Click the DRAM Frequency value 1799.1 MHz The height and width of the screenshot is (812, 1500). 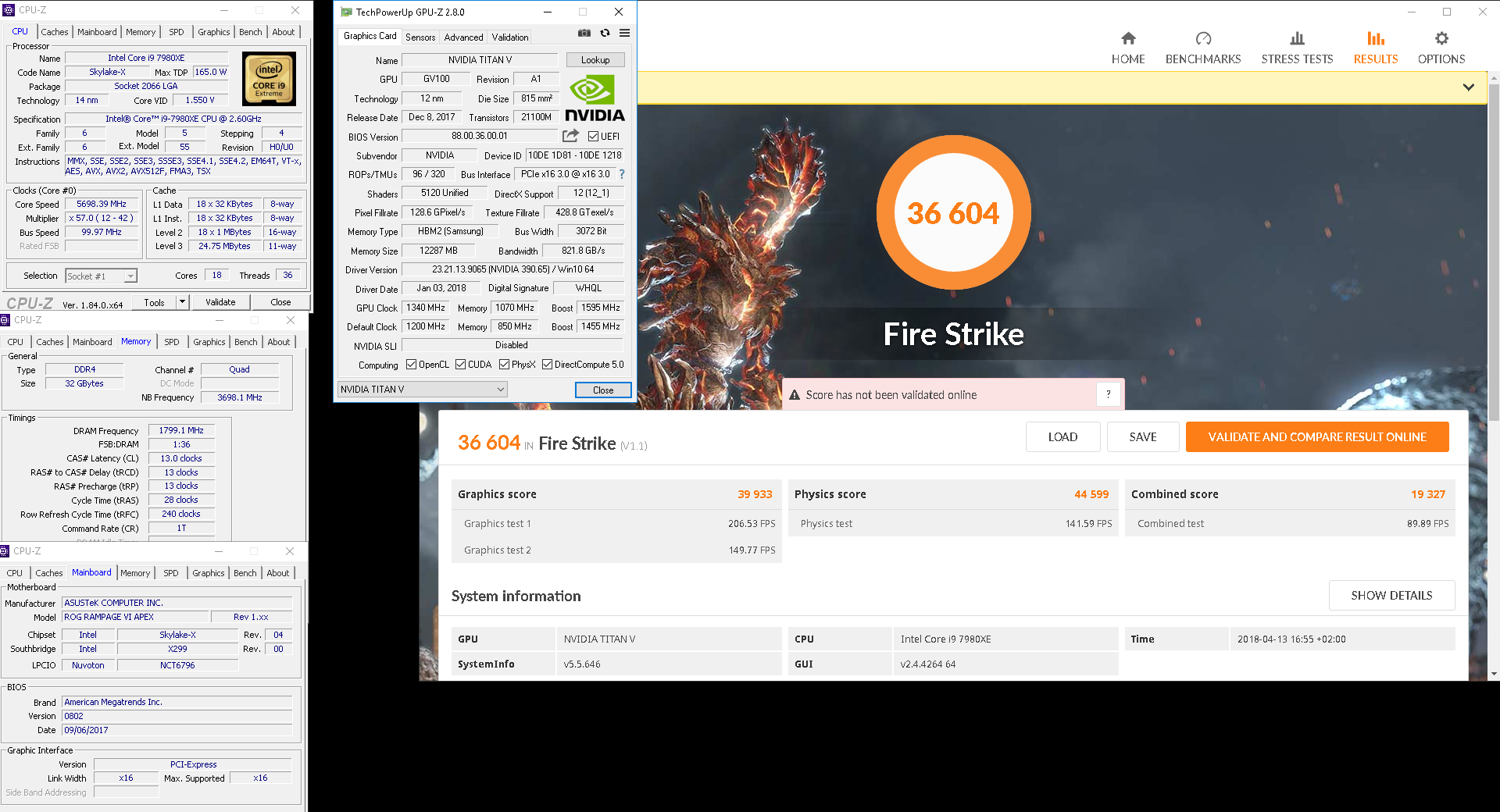click(x=181, y=430)
